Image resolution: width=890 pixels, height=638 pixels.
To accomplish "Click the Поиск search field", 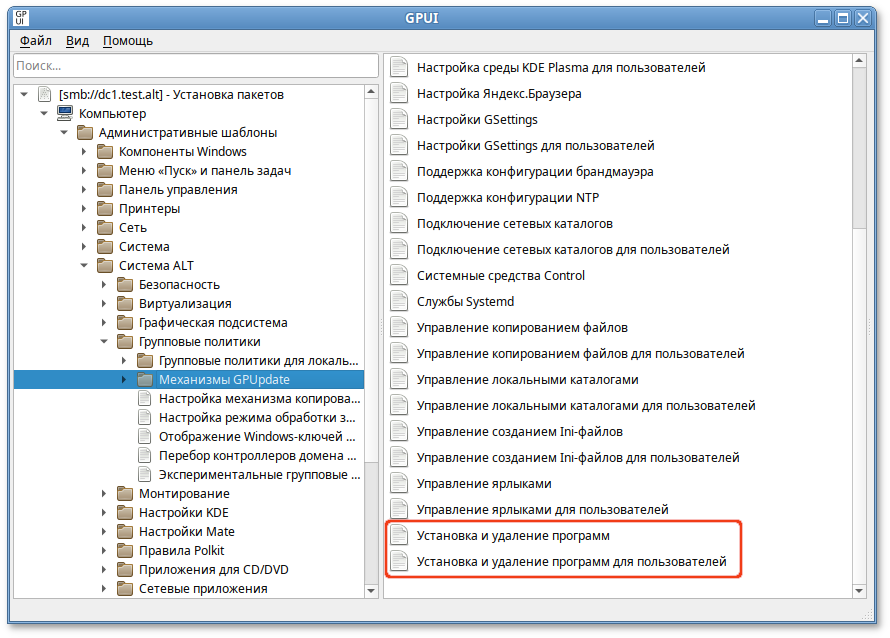I will click(x=188, y=65).
